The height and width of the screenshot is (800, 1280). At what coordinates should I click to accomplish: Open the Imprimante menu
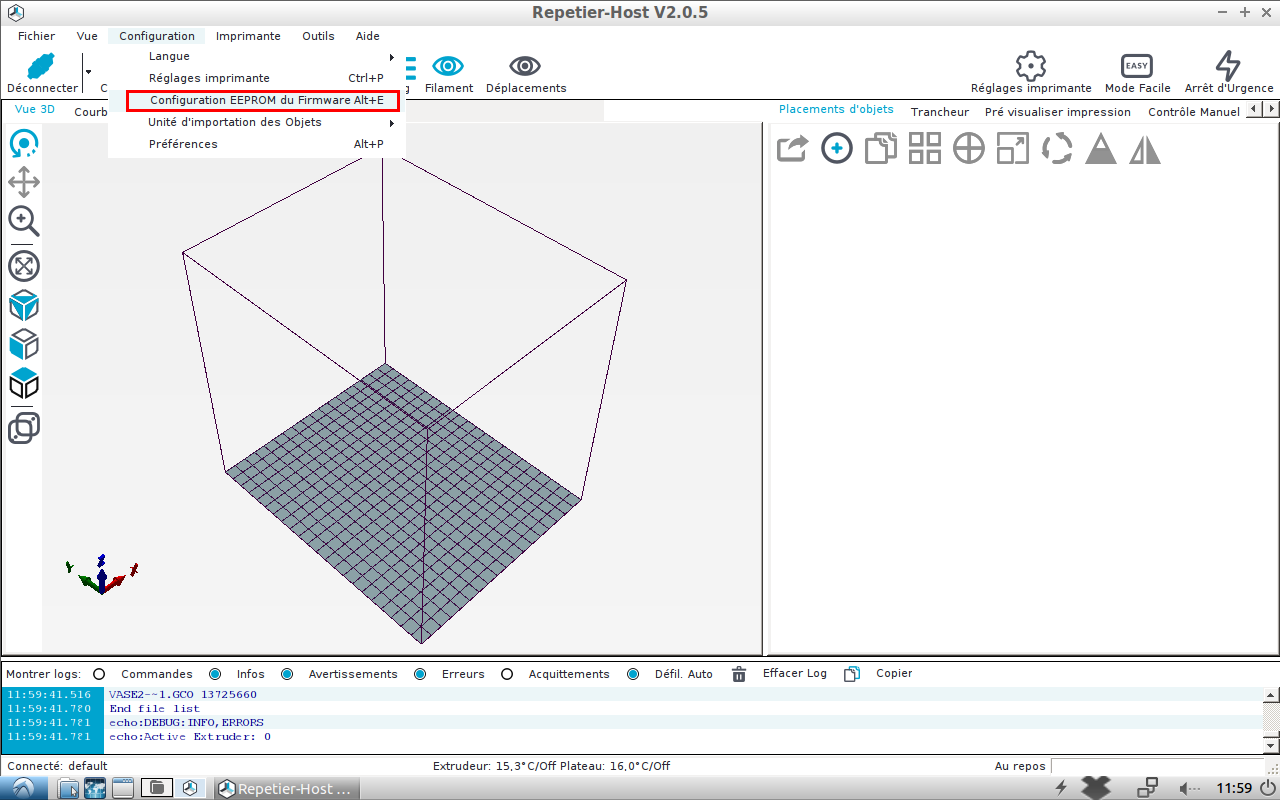248,36
